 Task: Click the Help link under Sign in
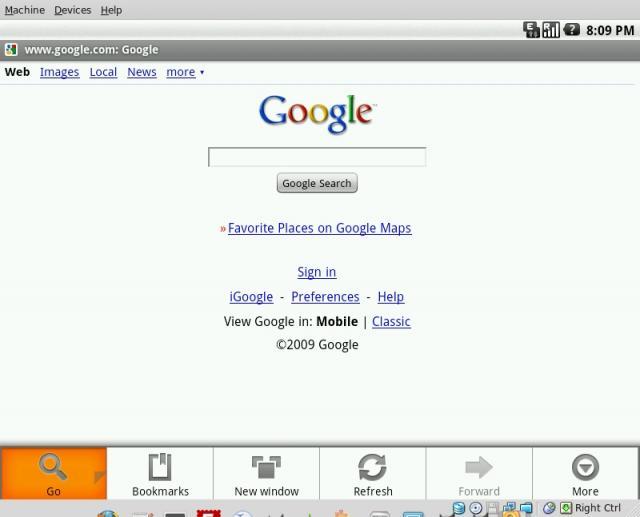tap(391, 297)
